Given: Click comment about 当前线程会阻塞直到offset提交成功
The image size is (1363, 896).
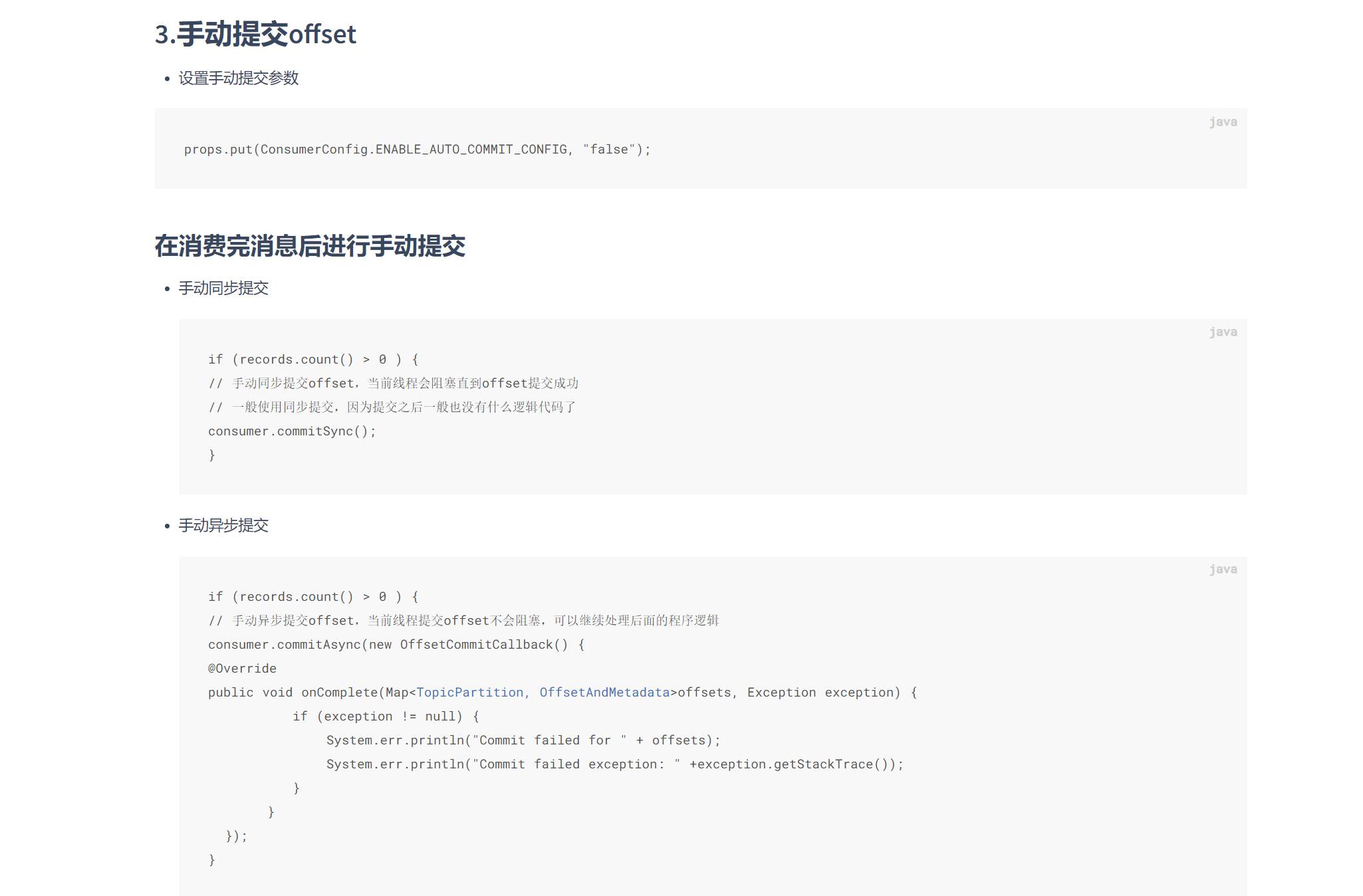Looking at the screenshot, I should 394,384.
